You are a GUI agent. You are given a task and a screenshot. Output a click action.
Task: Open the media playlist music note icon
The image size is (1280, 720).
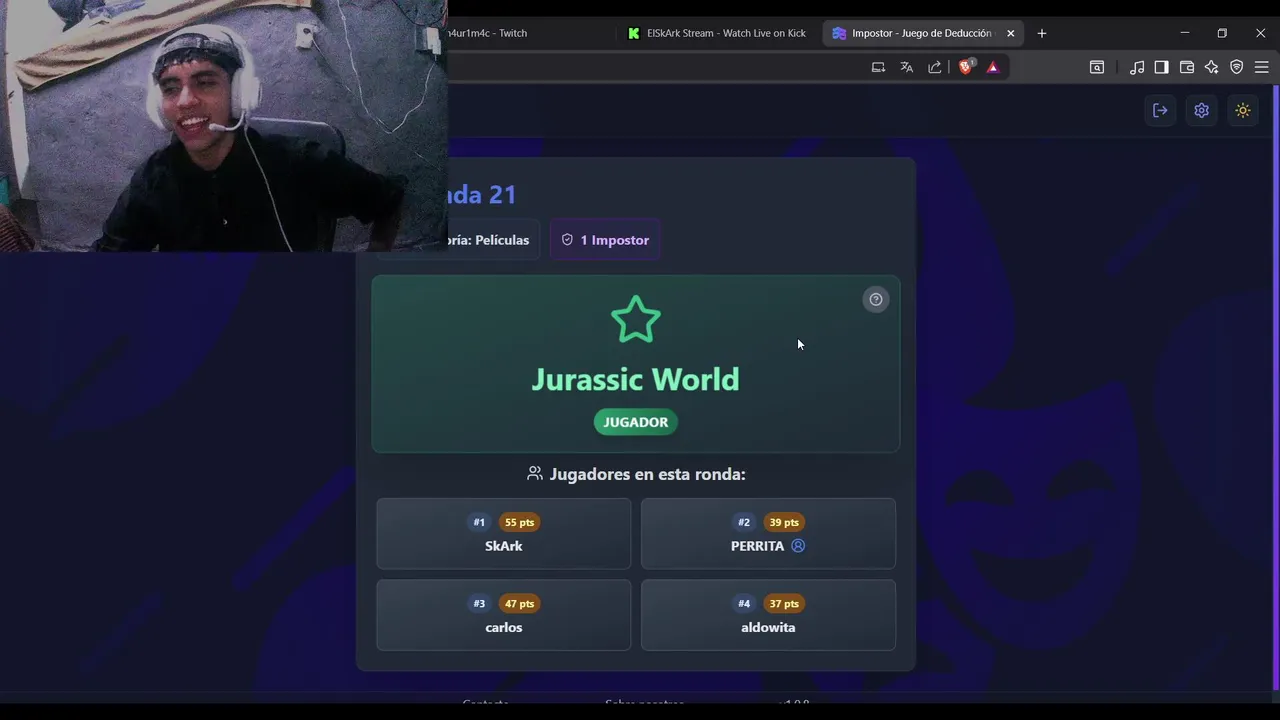point(1137,67)
